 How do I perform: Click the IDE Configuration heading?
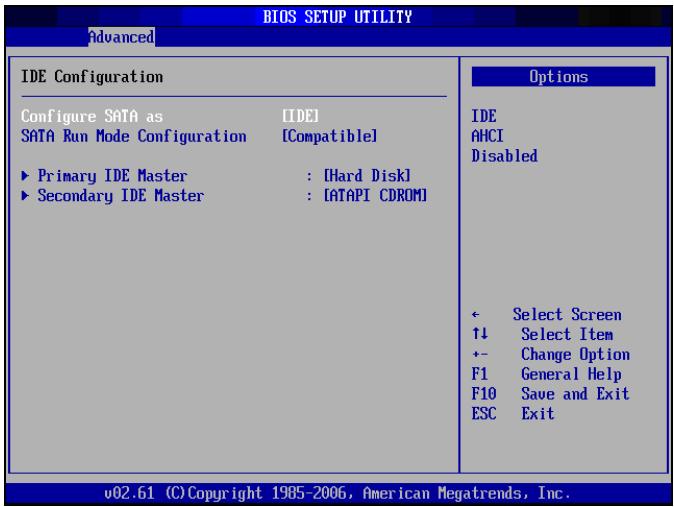(92, 77)
